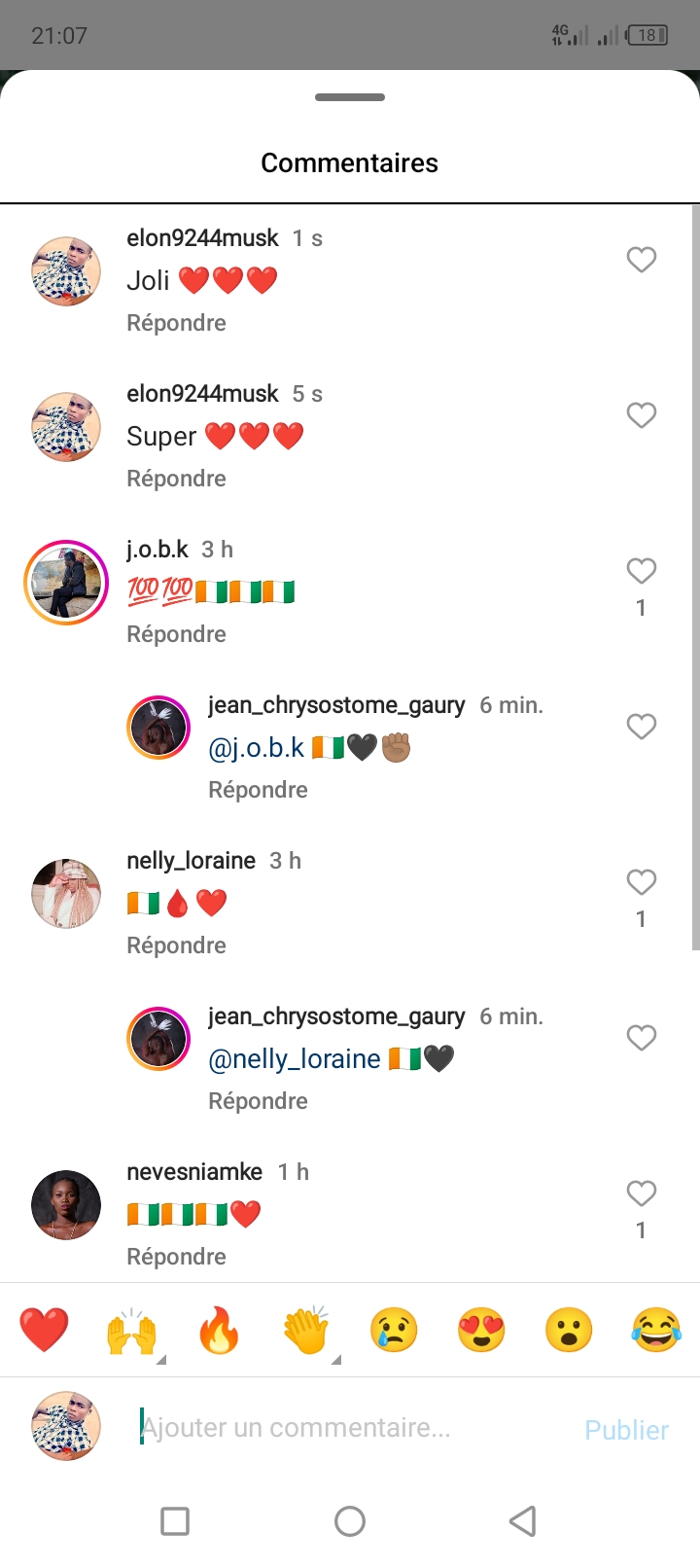Screen dimensions: 700x1568
Task: Add the fire emoji reaction
Action: (x=219, y=1330)
